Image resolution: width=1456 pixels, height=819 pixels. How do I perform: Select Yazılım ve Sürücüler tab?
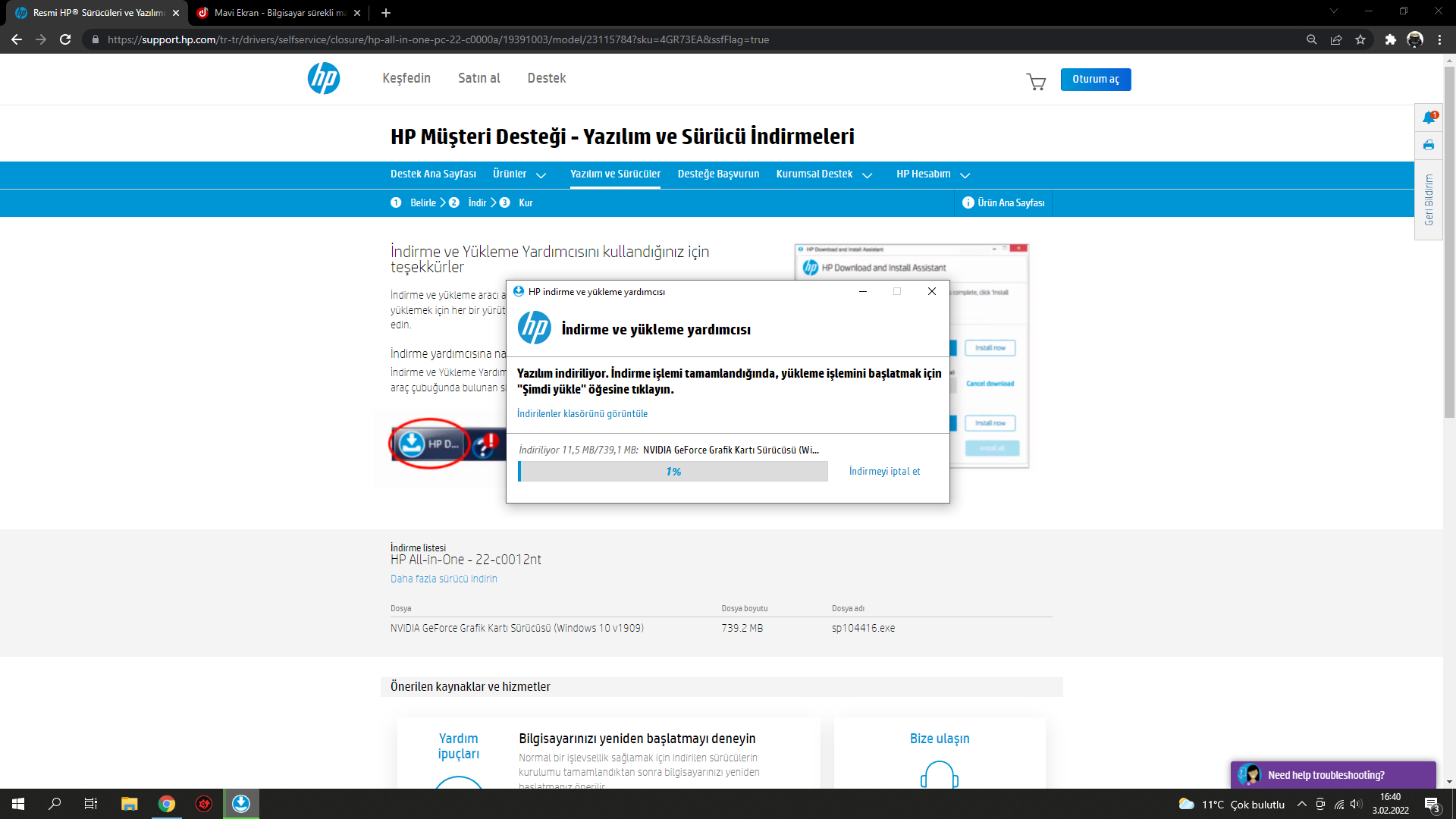615,174
